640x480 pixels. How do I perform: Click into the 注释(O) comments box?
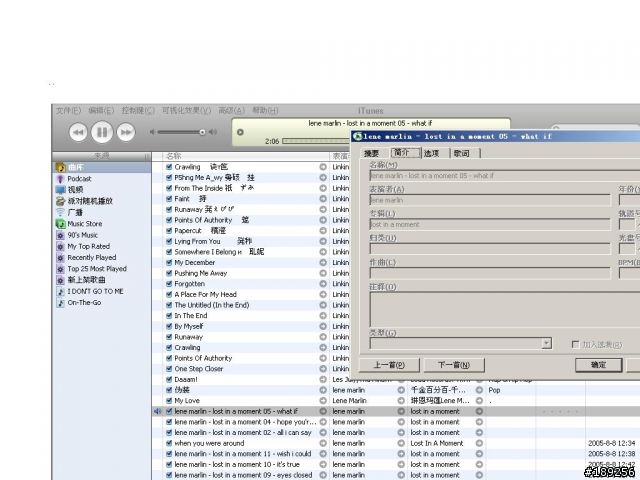click(504, 309)
